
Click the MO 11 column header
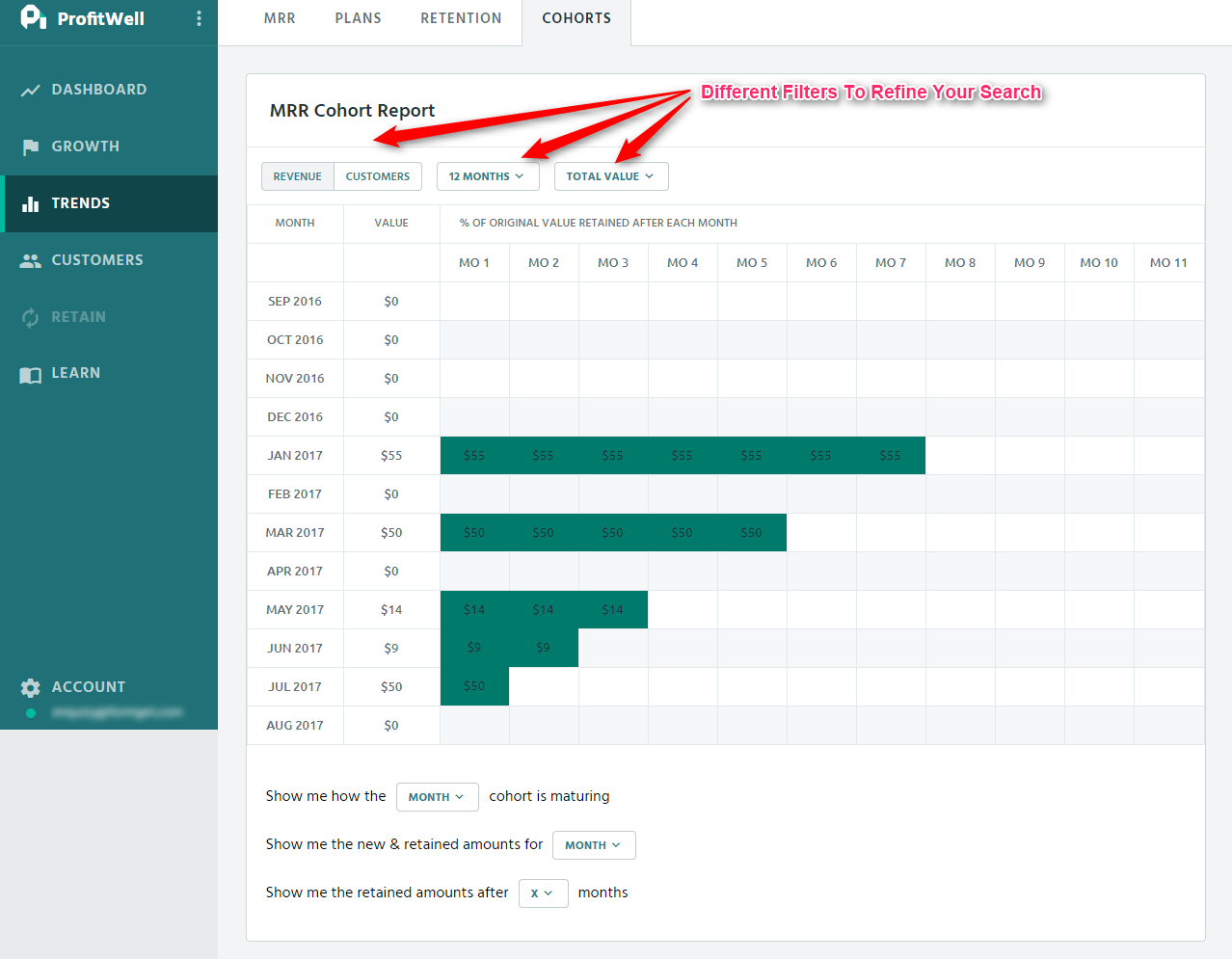pos(1168,263)
